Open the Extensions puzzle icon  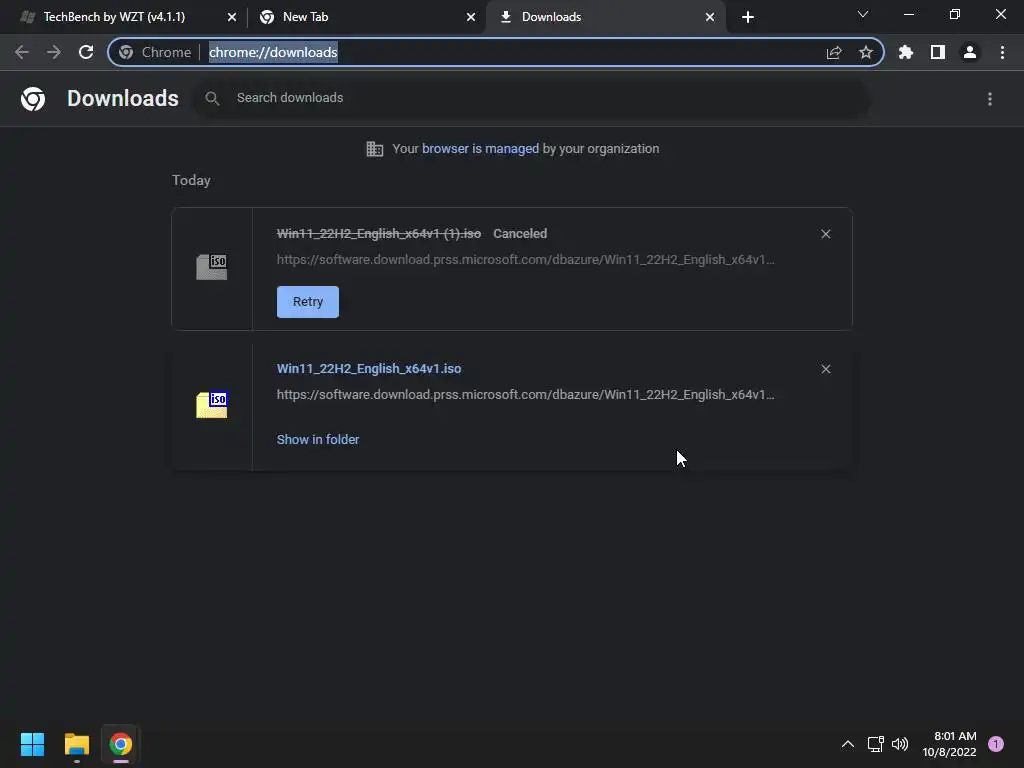point(906,52)
